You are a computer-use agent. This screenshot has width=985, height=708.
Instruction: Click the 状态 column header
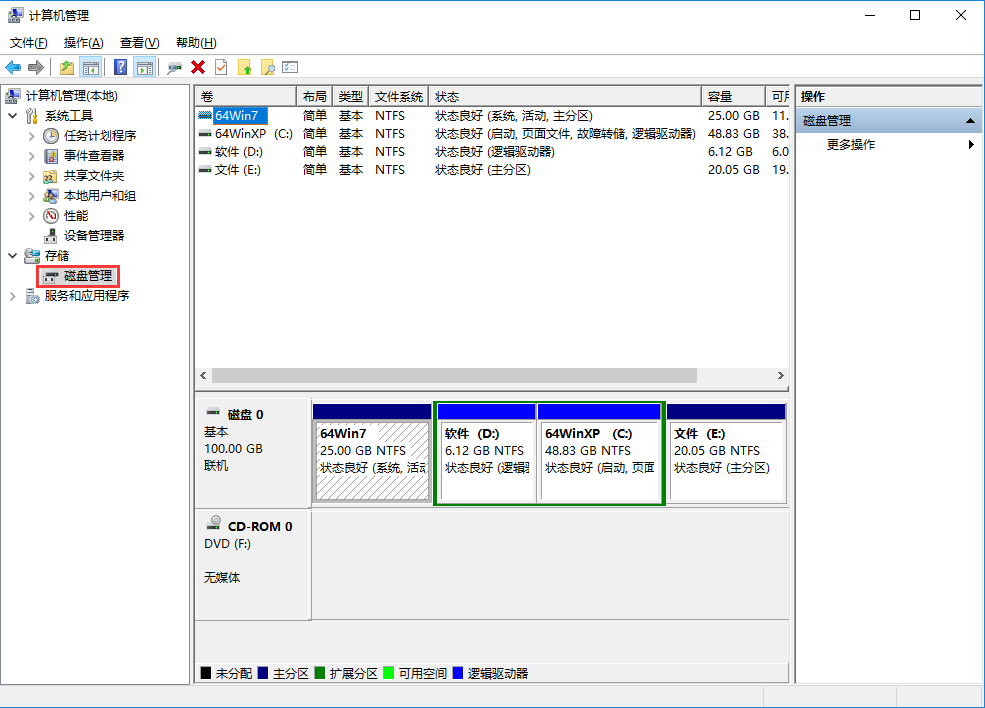tap(446, 96)
